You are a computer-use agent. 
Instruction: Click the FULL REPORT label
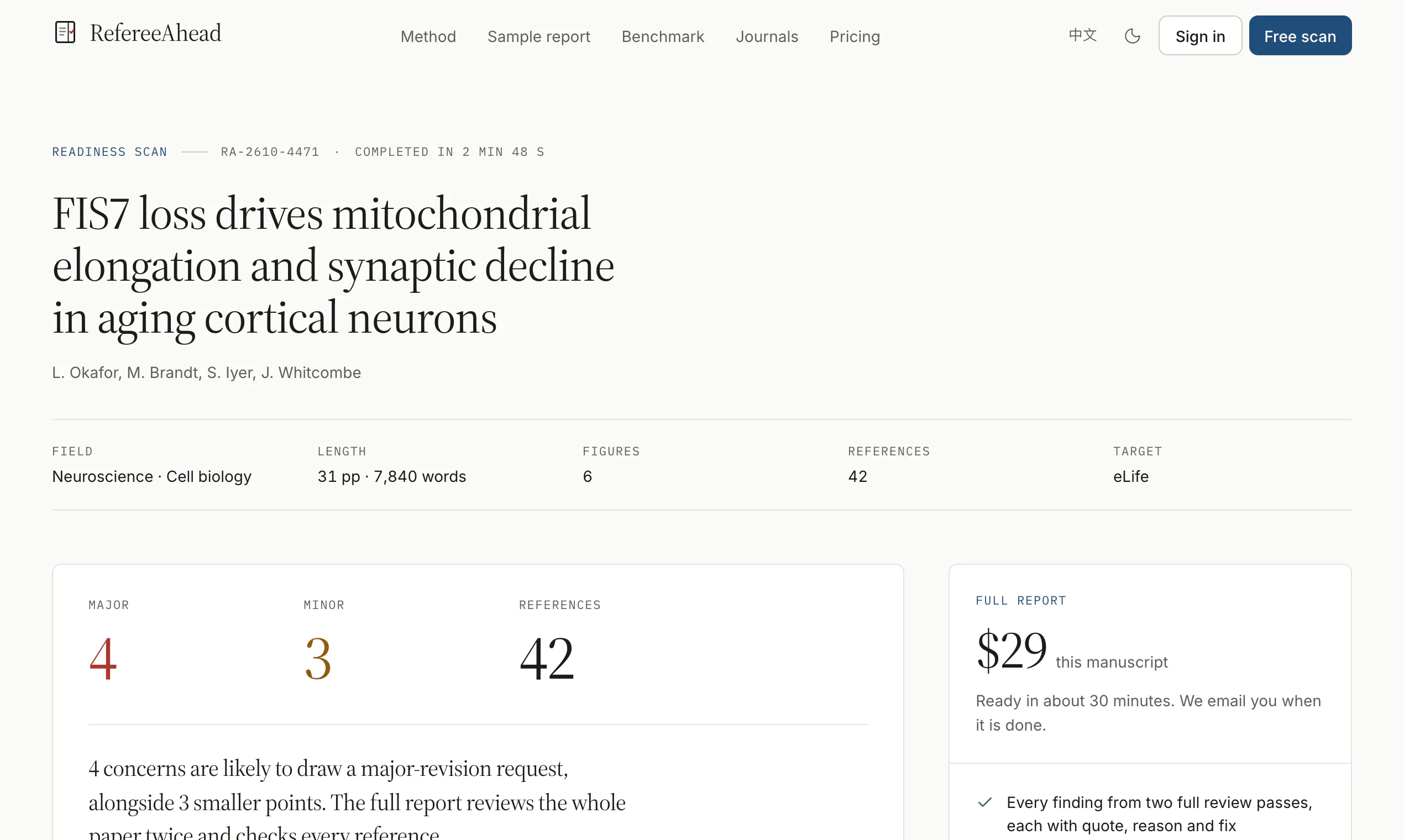coord(1021,601)
